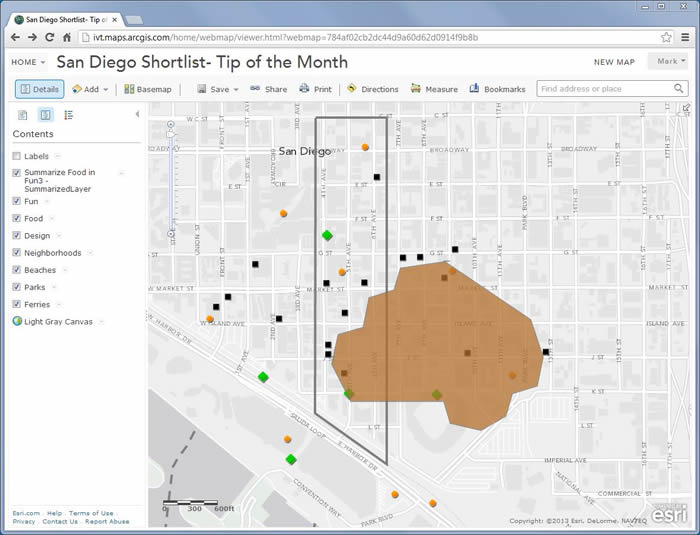Click the esri logo
The width and height of the screenshot is (700, 535).
click(668, 515)
